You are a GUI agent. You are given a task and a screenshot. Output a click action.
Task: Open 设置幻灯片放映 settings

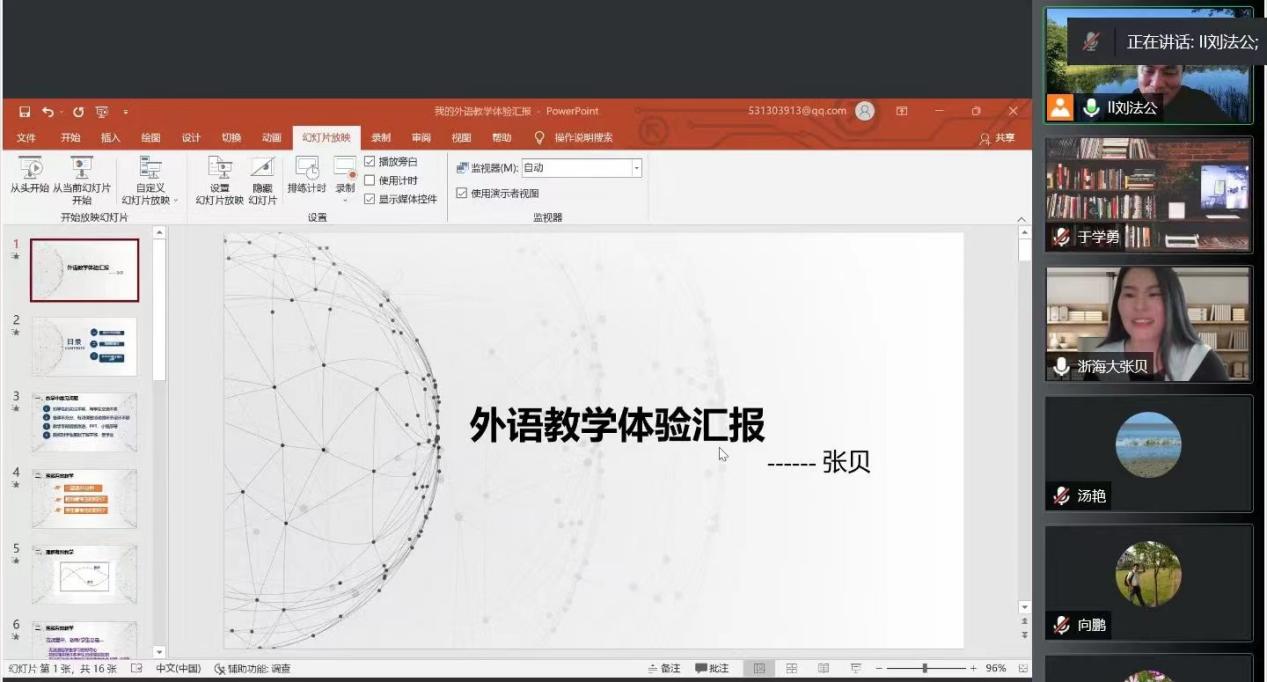point(219,169)
